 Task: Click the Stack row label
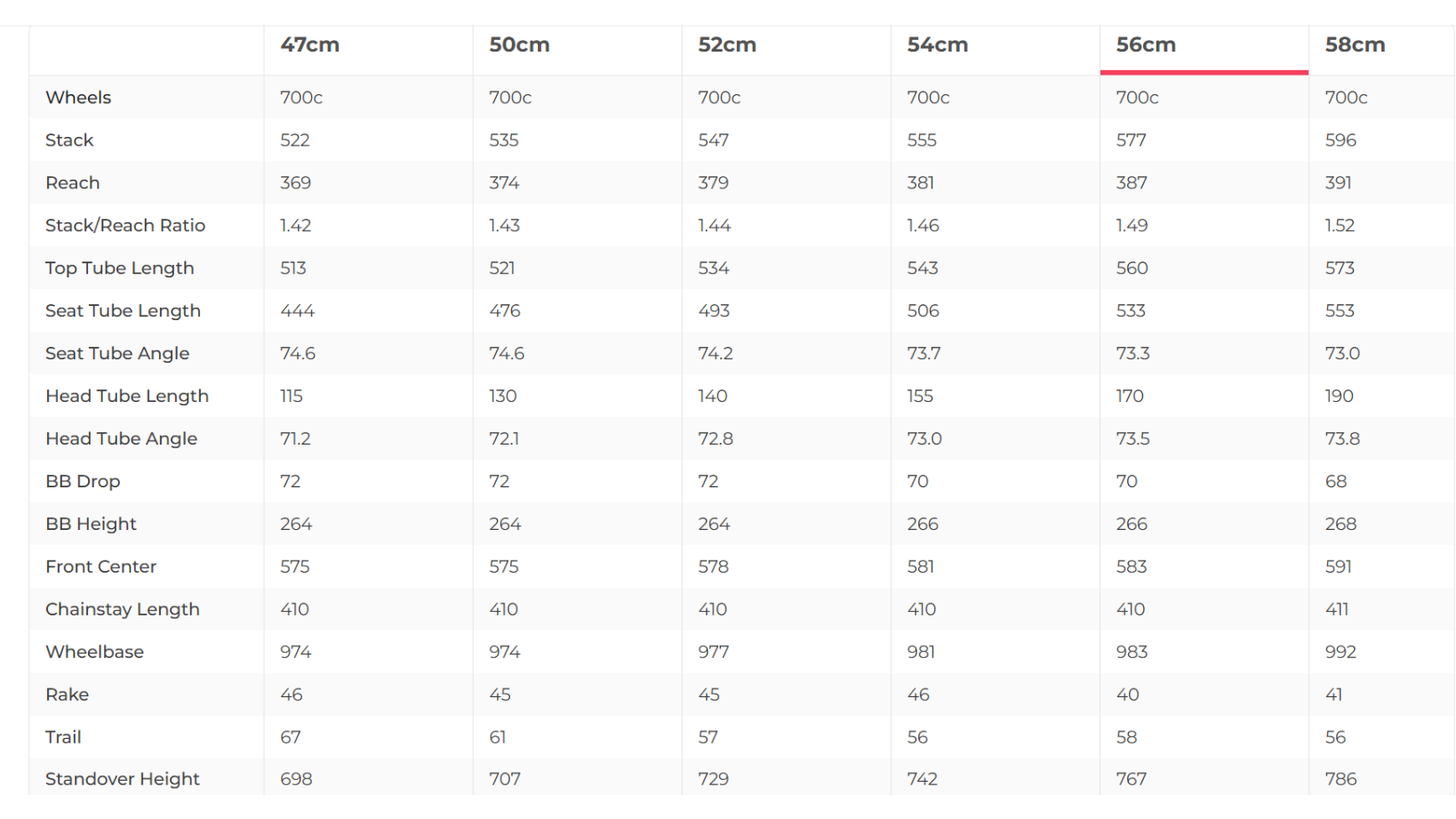(69, 141)
